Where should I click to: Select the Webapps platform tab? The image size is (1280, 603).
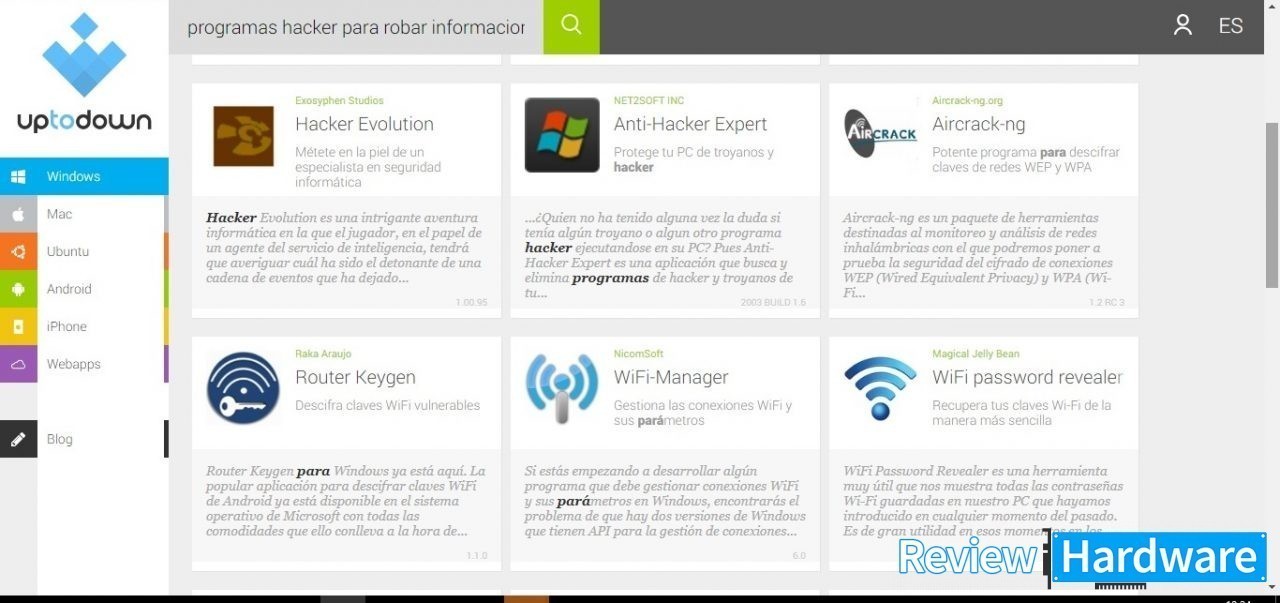click(84, 364)
